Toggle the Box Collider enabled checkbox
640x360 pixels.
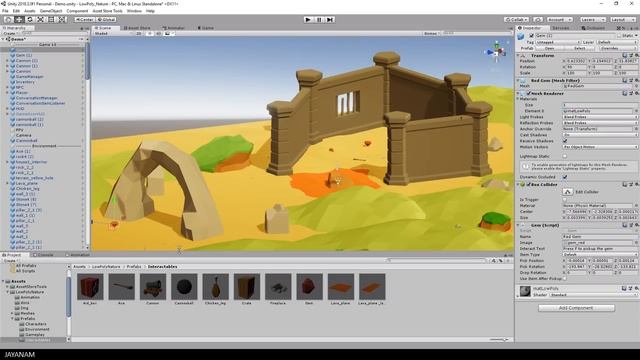pos(529,184)
